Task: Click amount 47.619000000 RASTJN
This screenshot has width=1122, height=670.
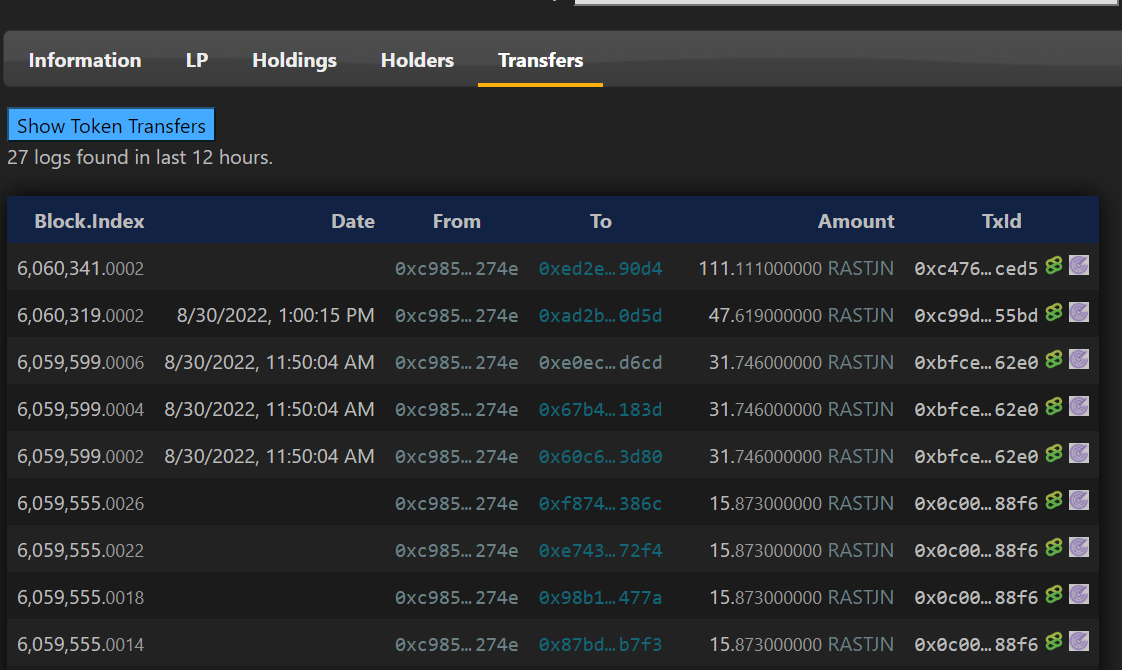Action: (801, 316)
